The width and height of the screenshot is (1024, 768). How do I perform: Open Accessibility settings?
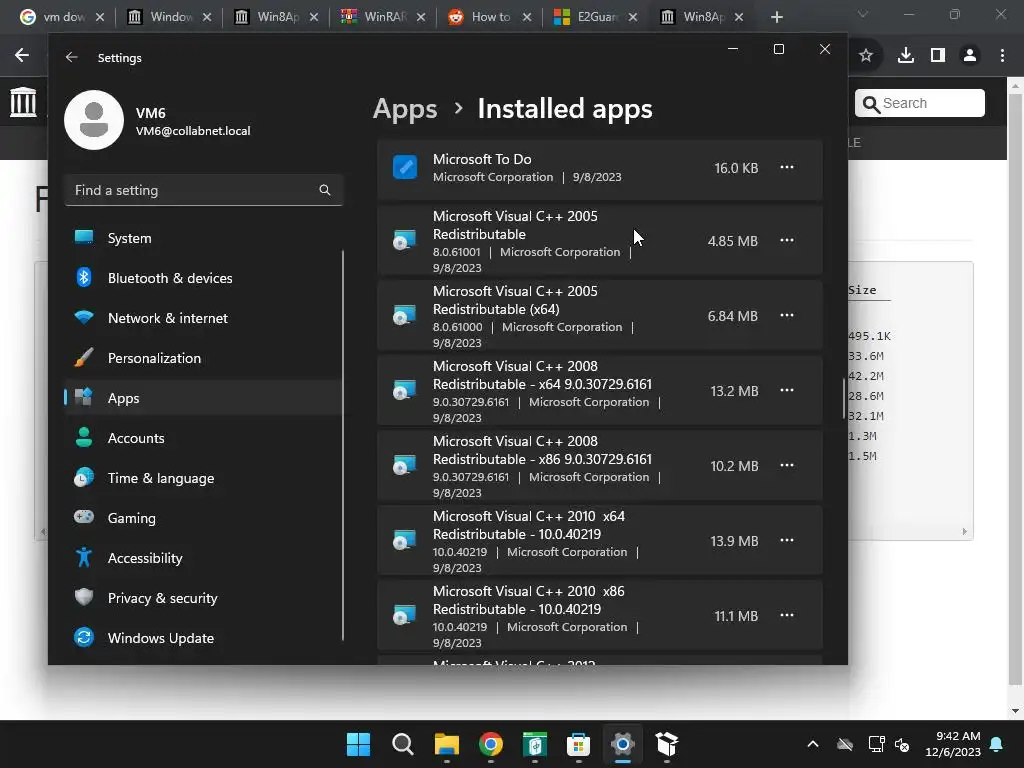(x=203, y=558)
